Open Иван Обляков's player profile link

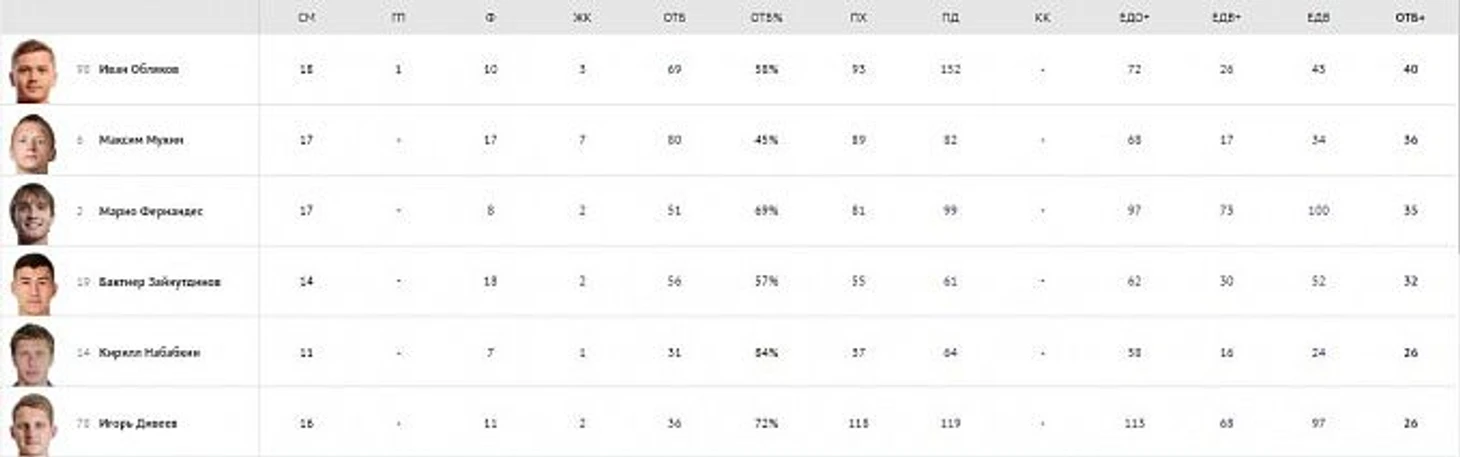139,70
